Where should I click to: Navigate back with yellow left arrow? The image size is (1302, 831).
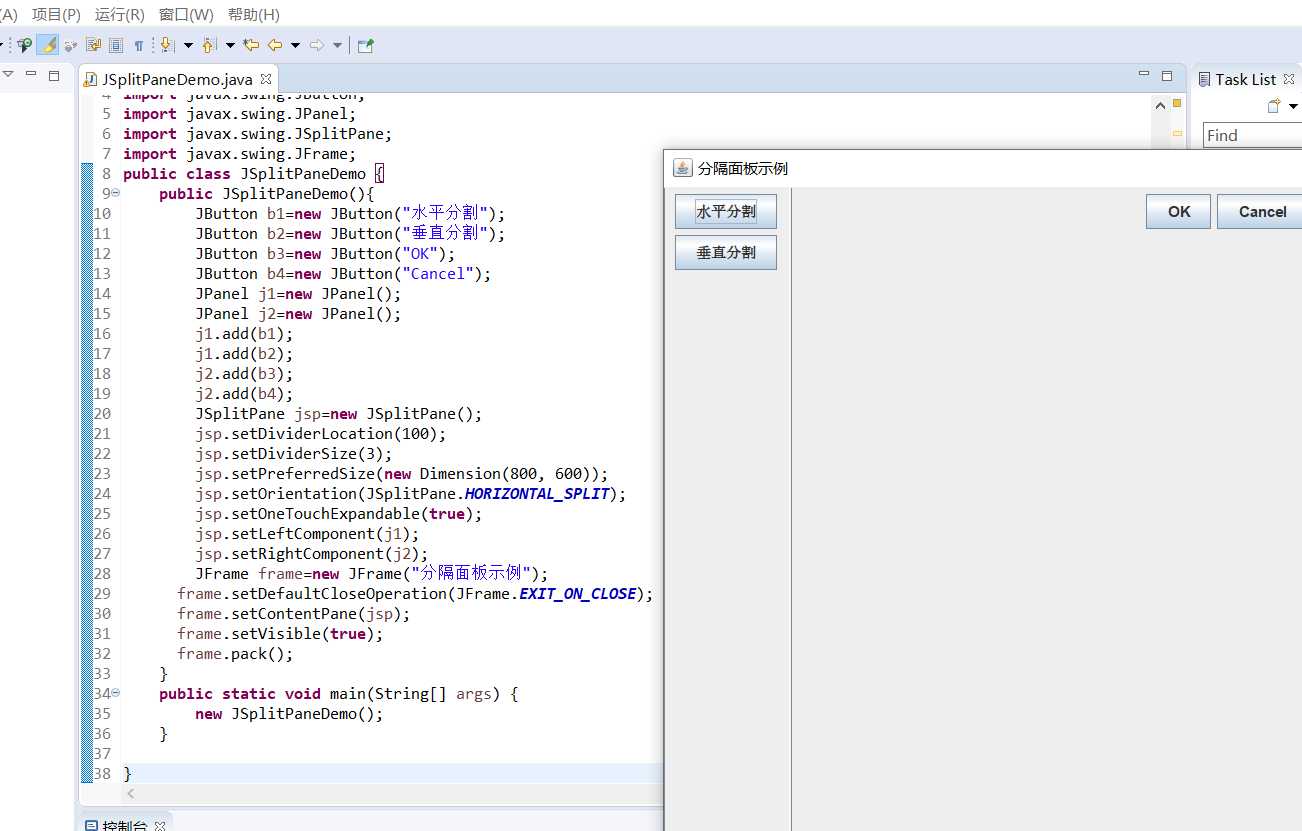point(274,45)
